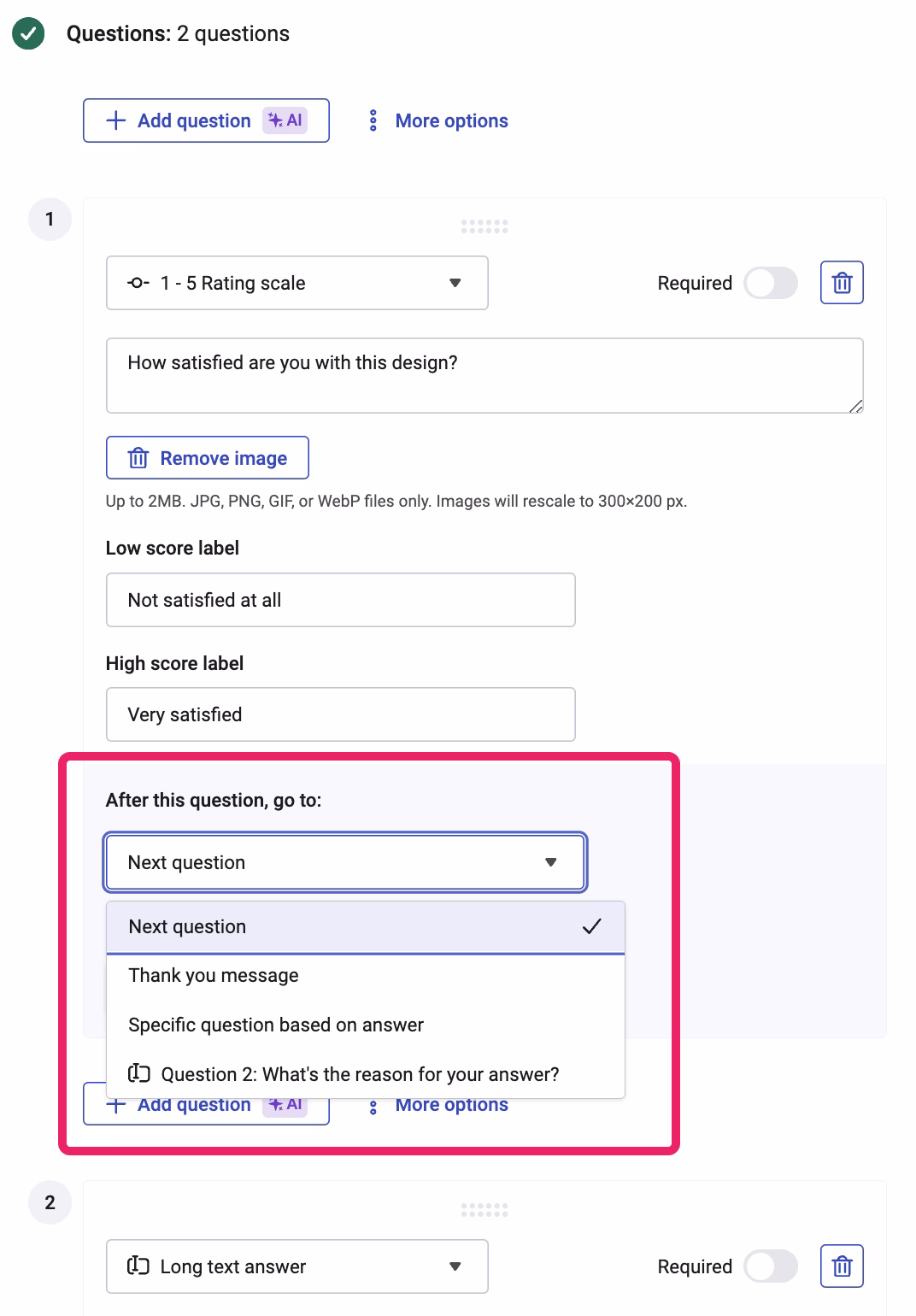Click the kebab icon next to top More options

pos(373,120)
